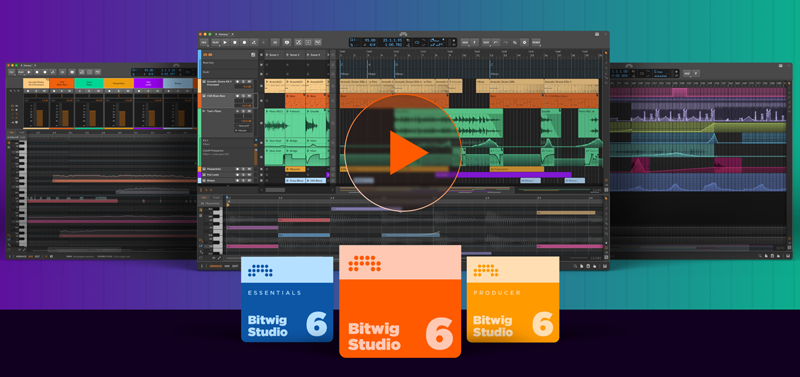The image size is (800, 377).
Task: Open the FILE menu in main window
Action: [x=204, y=42]
